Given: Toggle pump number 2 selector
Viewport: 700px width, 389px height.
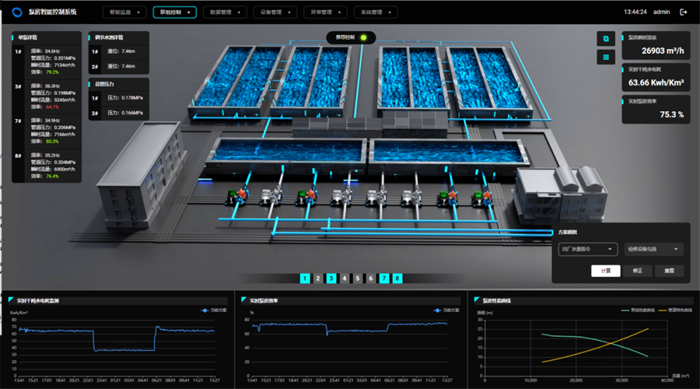Looking at the screenshot, I should tap(318, 278).
